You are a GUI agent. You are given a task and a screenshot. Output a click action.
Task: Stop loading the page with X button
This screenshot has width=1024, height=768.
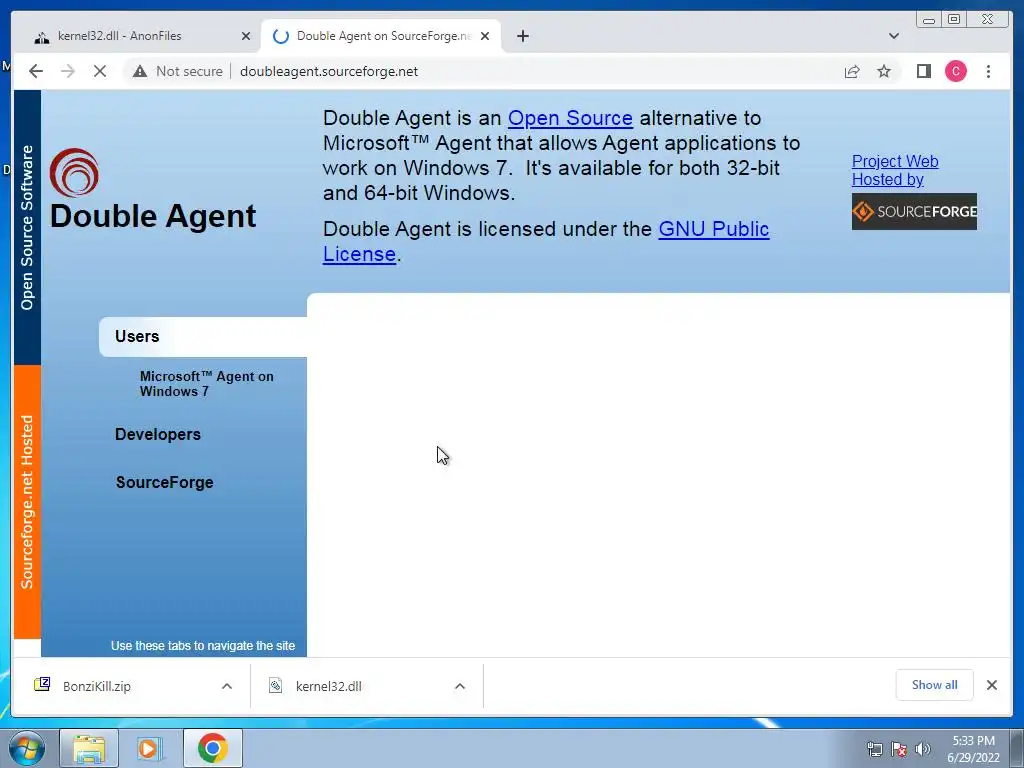pos(100,71)
